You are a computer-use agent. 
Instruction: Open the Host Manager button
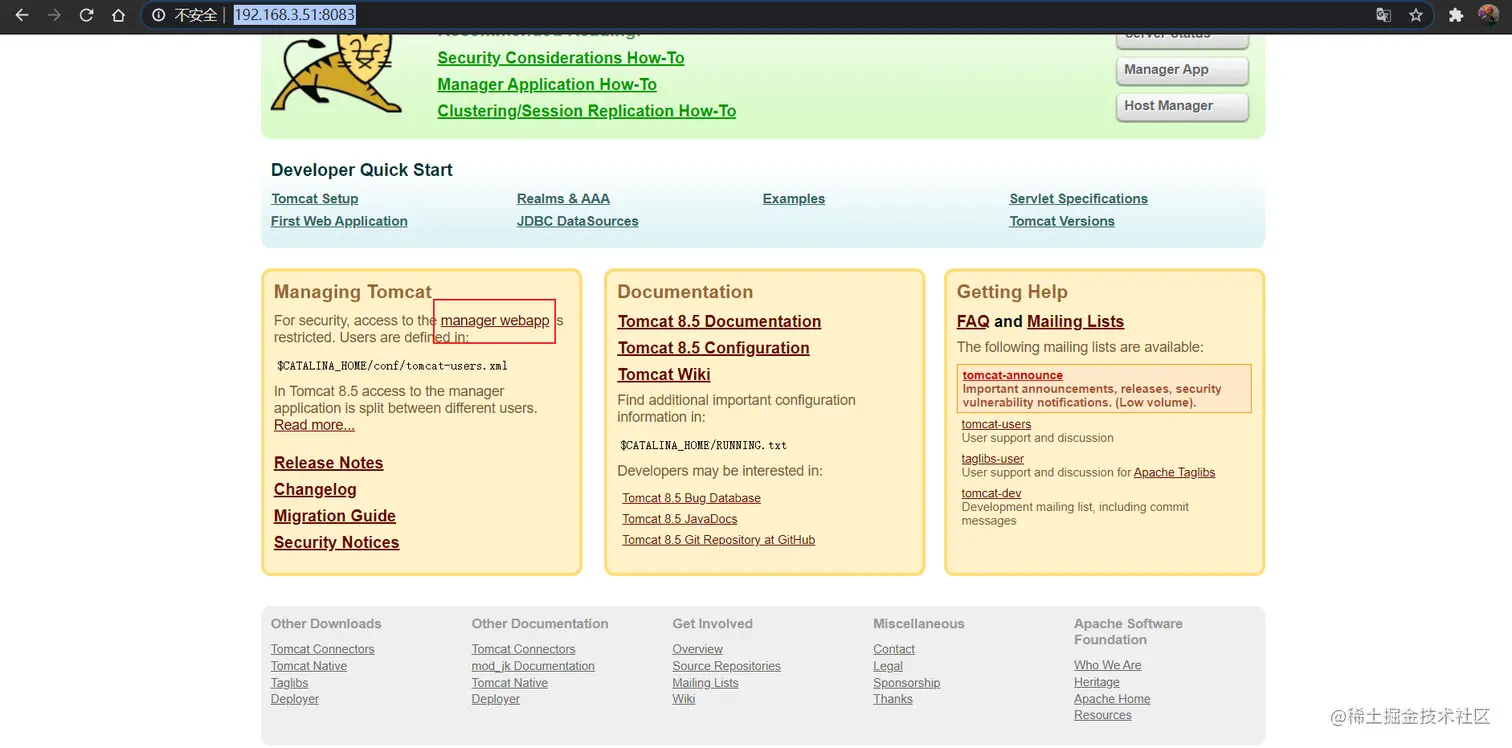point(1182,106)
